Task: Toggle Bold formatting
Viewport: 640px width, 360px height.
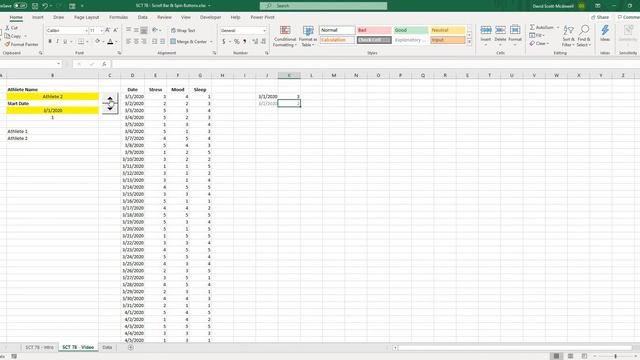Action: (50, 41)
